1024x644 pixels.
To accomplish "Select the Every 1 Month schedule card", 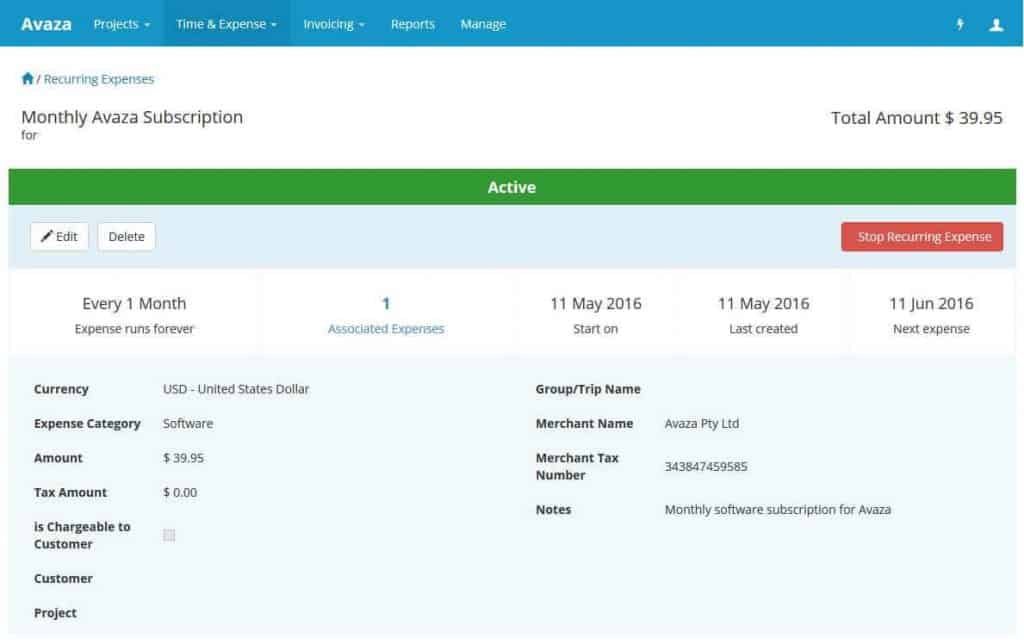I will pos(133,312).
